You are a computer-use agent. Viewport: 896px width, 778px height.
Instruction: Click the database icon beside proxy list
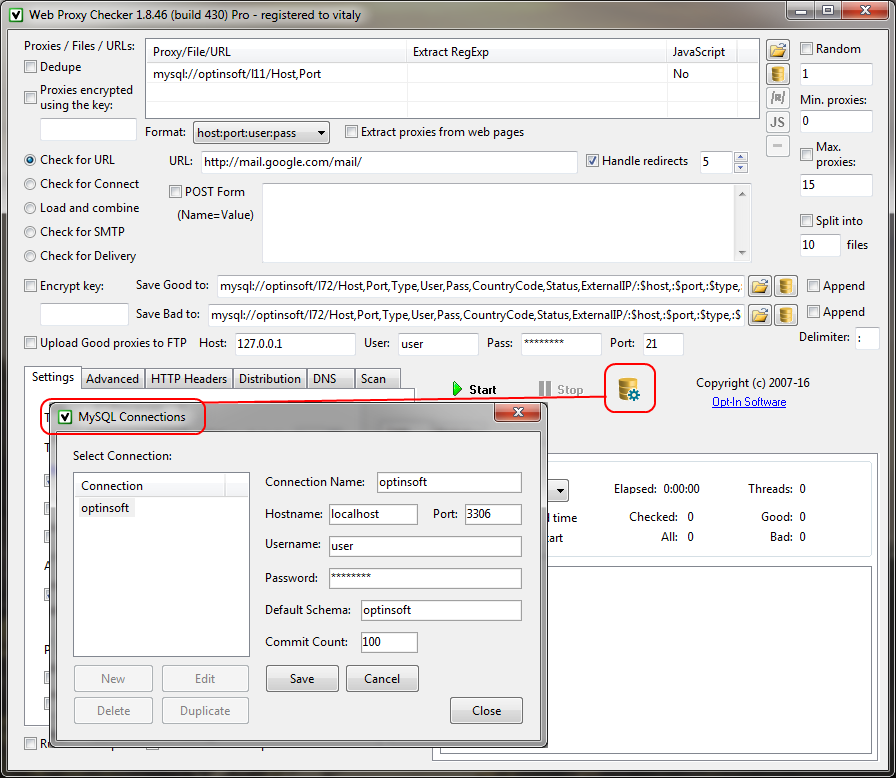777,74
